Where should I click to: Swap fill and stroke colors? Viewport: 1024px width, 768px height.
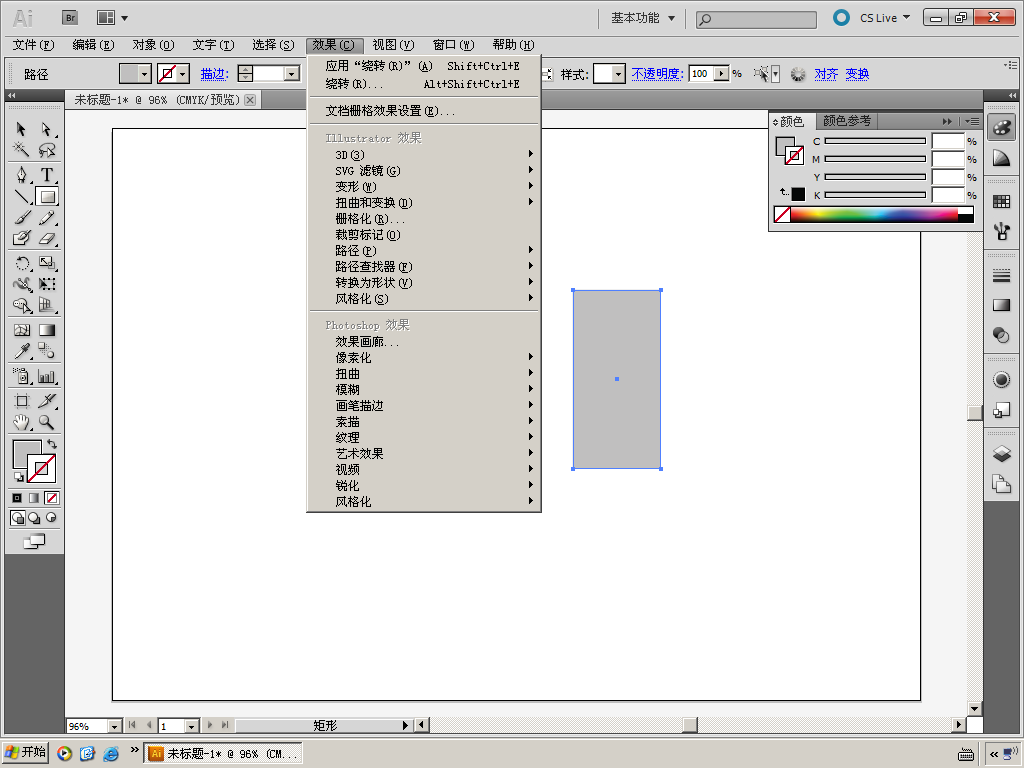point(52,444)
